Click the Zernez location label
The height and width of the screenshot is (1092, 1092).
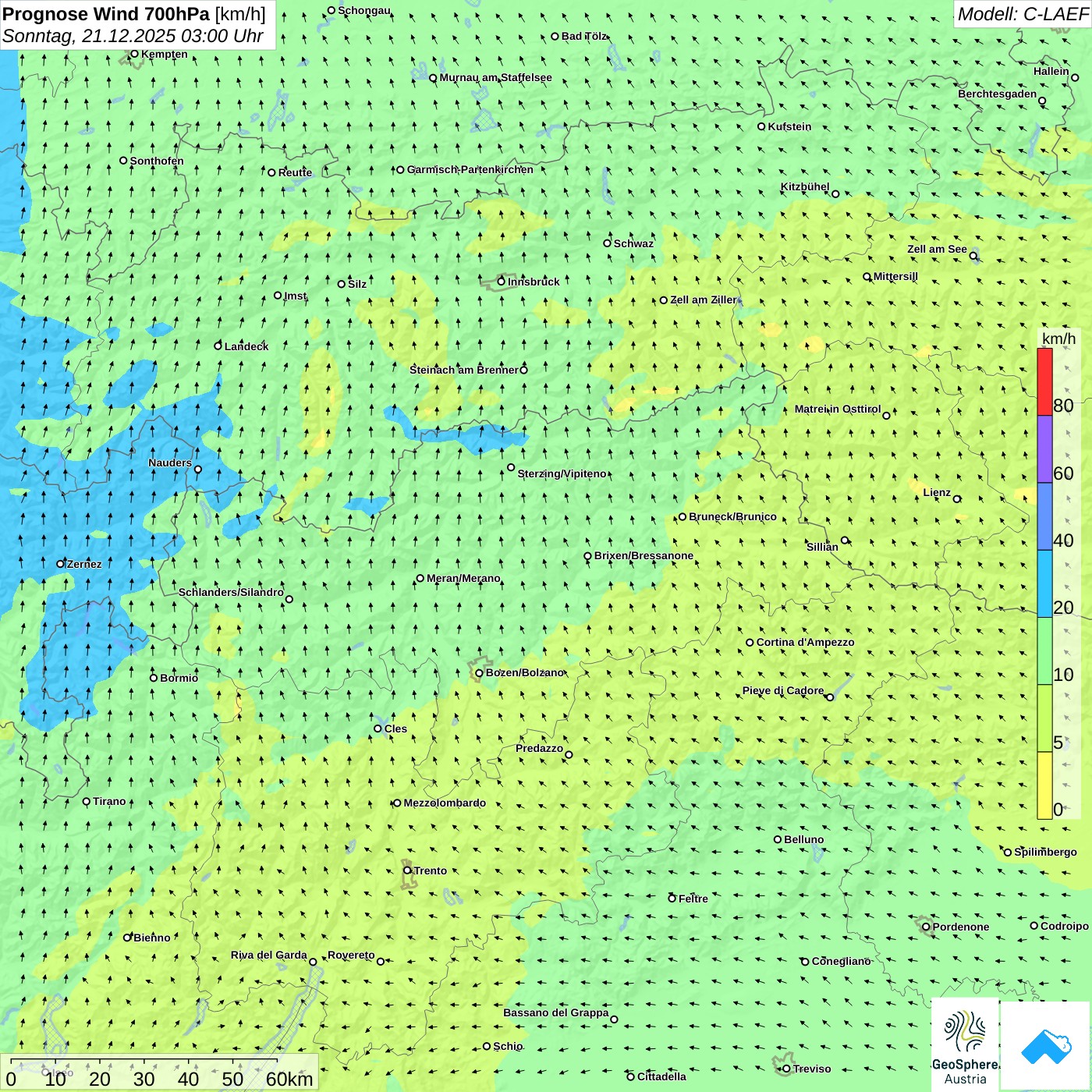click(x=84, y=564)
